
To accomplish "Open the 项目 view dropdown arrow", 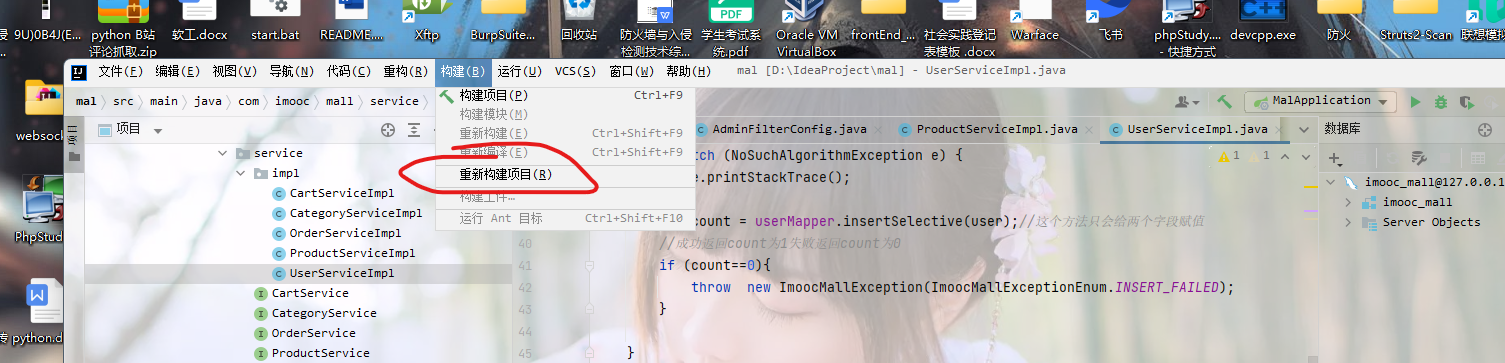I will pos(158,131).
